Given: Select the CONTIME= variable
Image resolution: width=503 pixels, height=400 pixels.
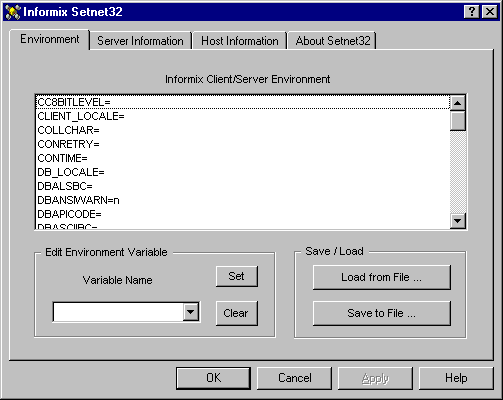Looking at the screenshot, I should coord(243,158).
